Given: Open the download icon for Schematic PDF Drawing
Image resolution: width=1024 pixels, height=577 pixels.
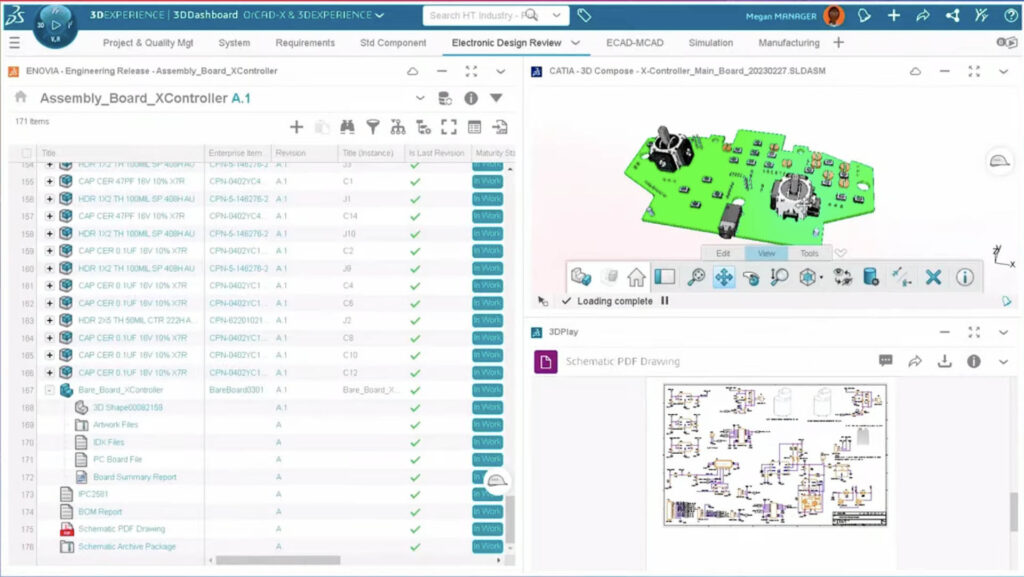Looking at the screenshot, I should tap(944, 362).
